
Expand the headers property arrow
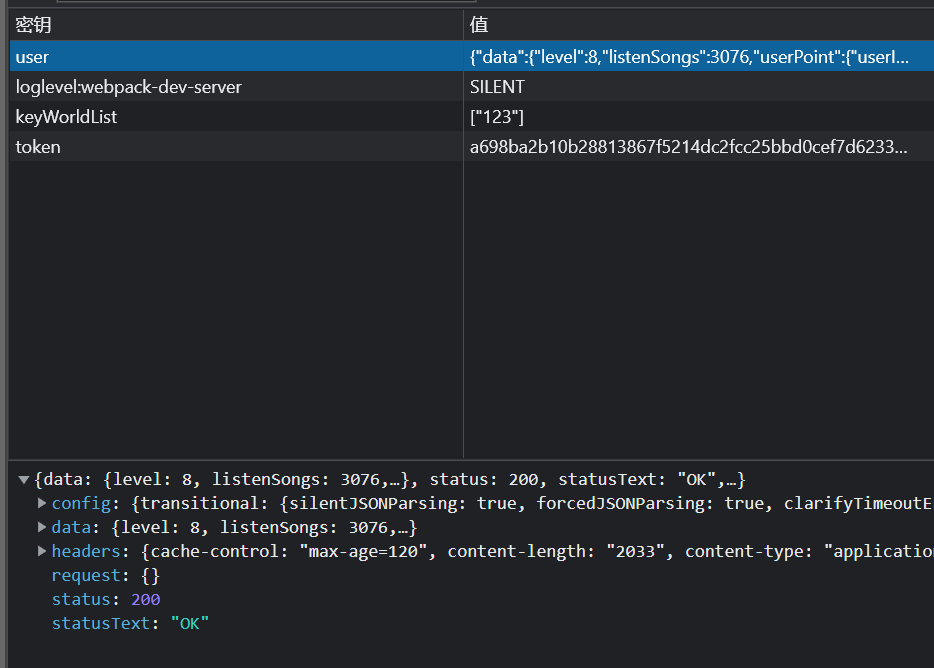tap(42, 551)
